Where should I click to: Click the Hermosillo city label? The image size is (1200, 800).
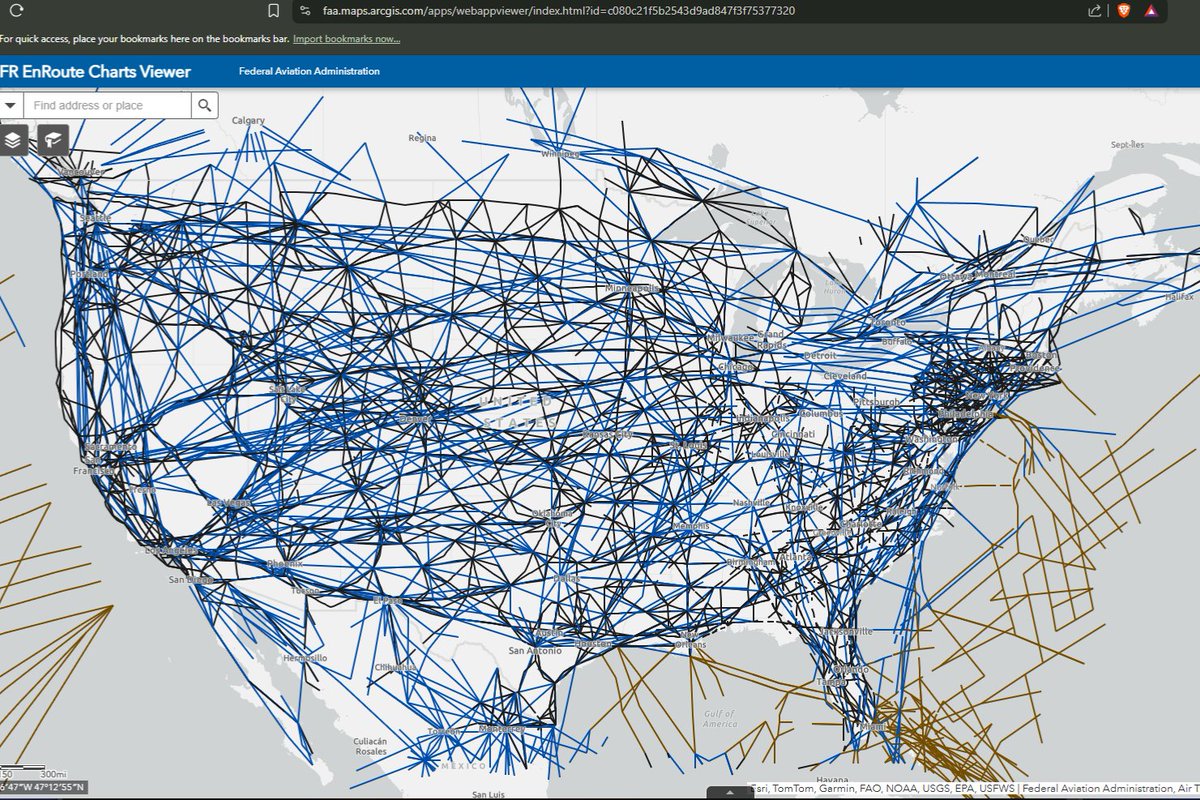[305, 659]
